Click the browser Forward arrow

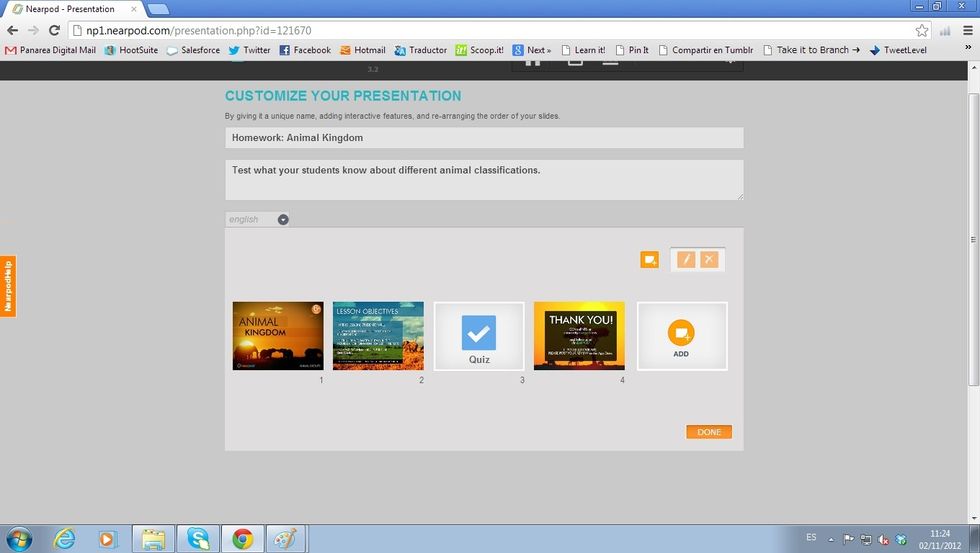(x=33, y=30)
